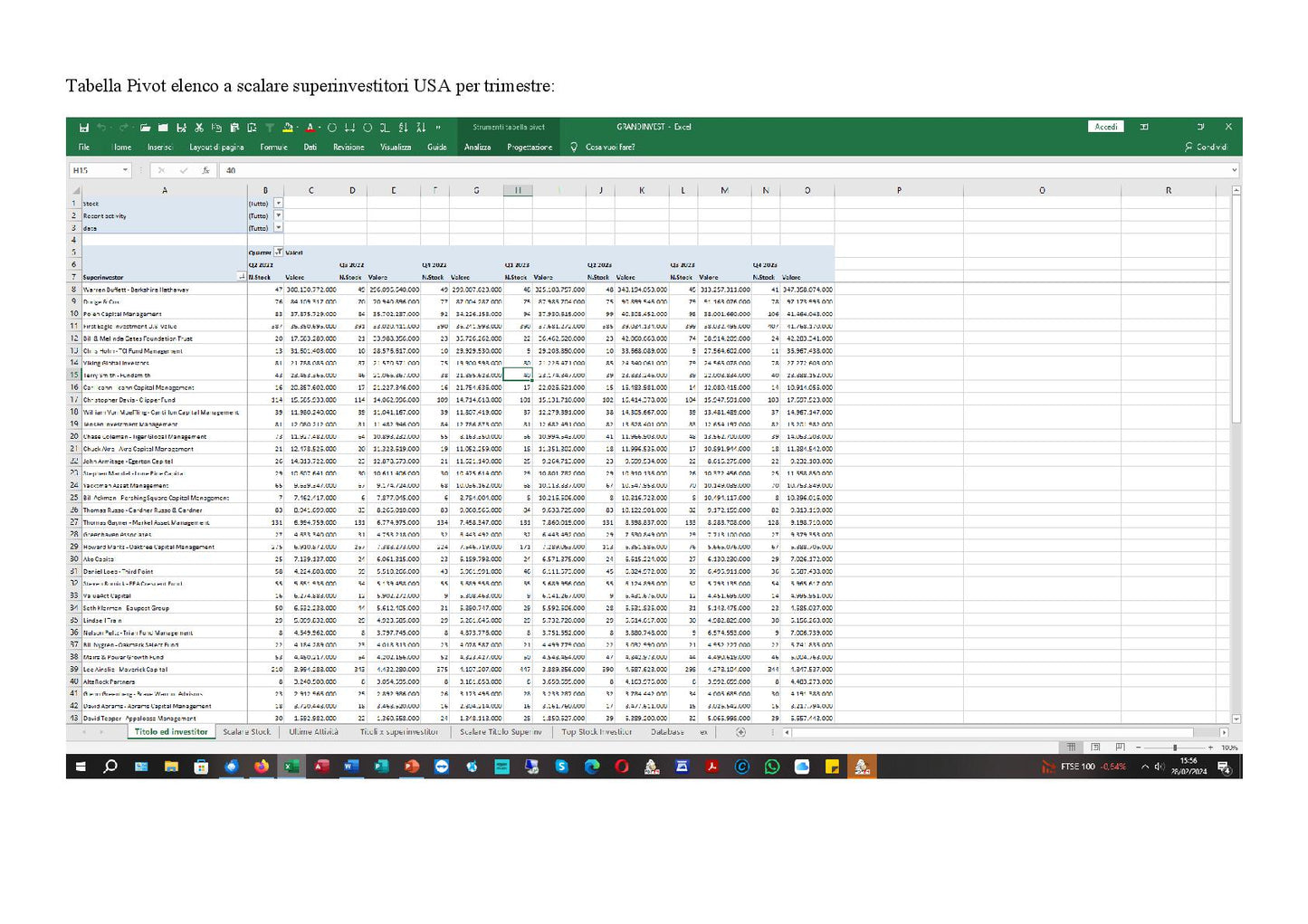1308x924 pixels.
Task: Open the fill color dropdown arrow
Action: click(297, 128)
